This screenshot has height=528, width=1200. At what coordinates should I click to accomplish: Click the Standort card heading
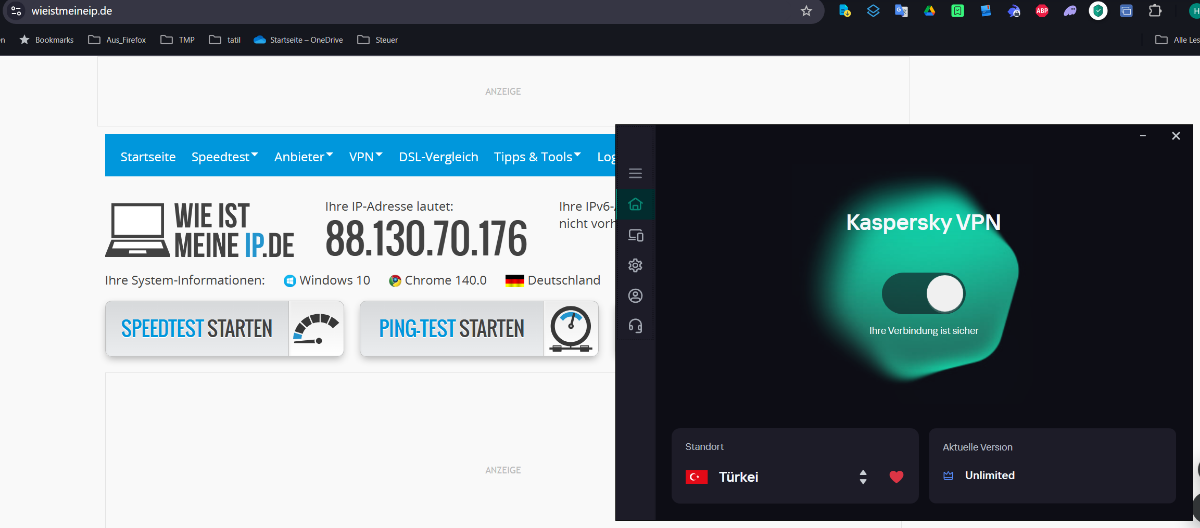(705, 447)
